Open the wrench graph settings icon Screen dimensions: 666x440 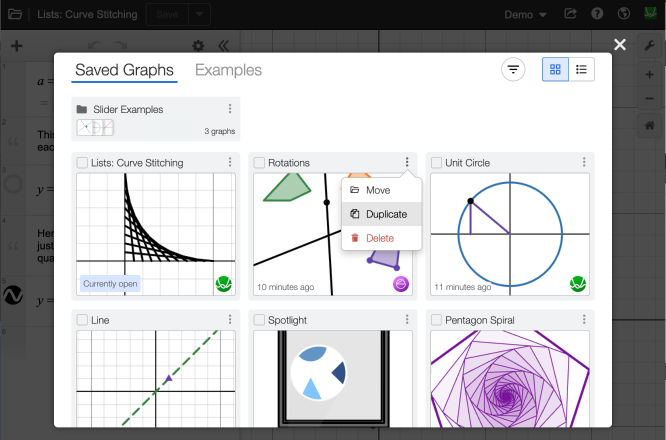(650, 45)
